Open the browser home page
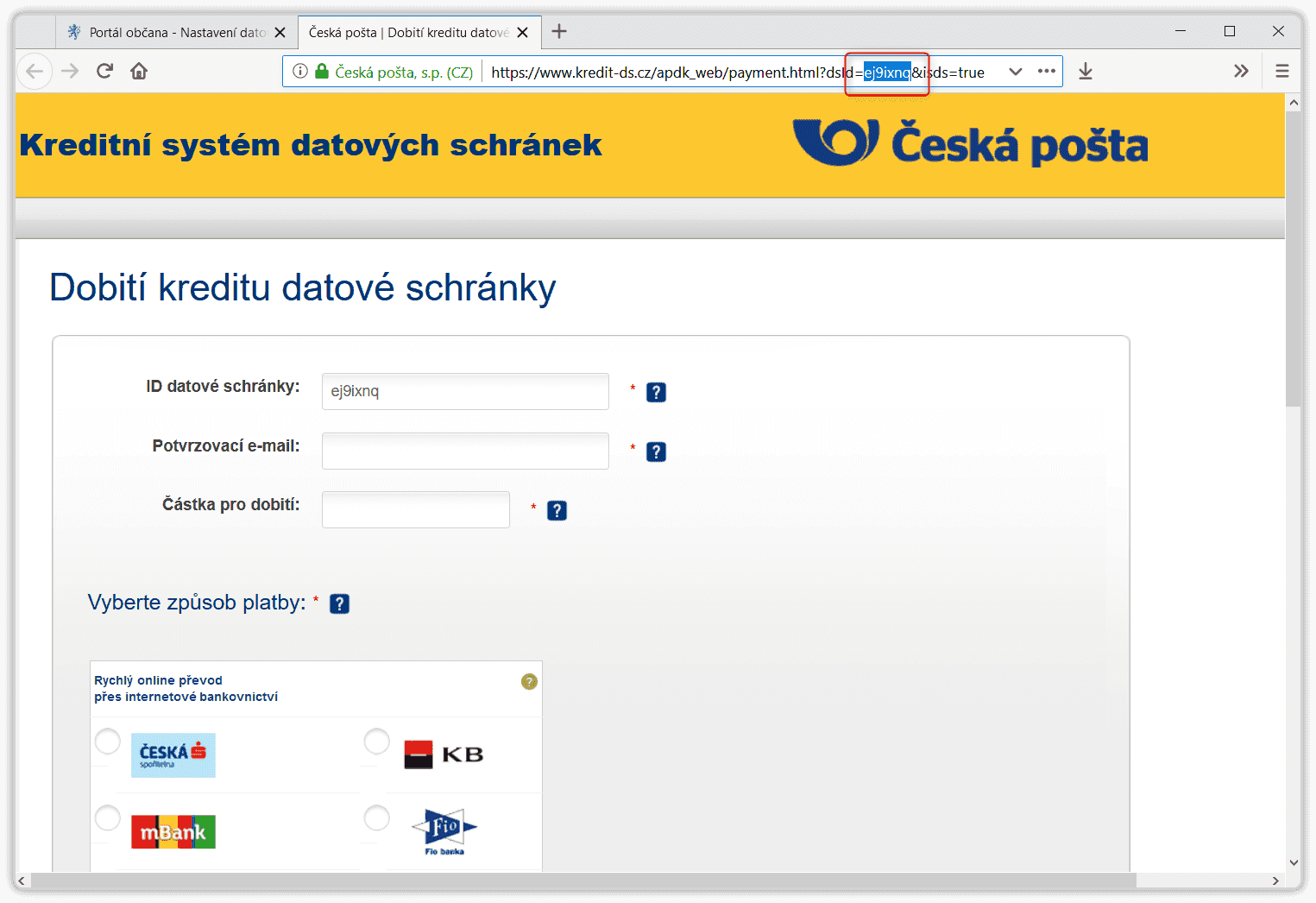This screenshot has height=903, width=1316. pos(139,71)
